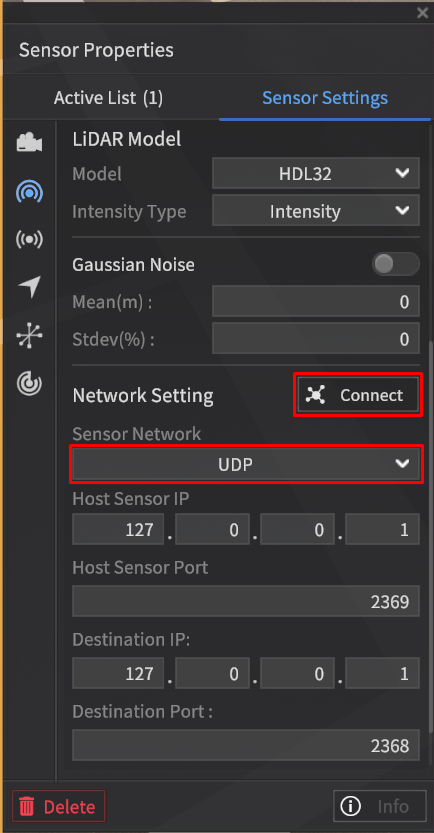Select the camera sensor icon in sidebar
The width and height of the screenshot is (434, 833).
click(29, 143)
